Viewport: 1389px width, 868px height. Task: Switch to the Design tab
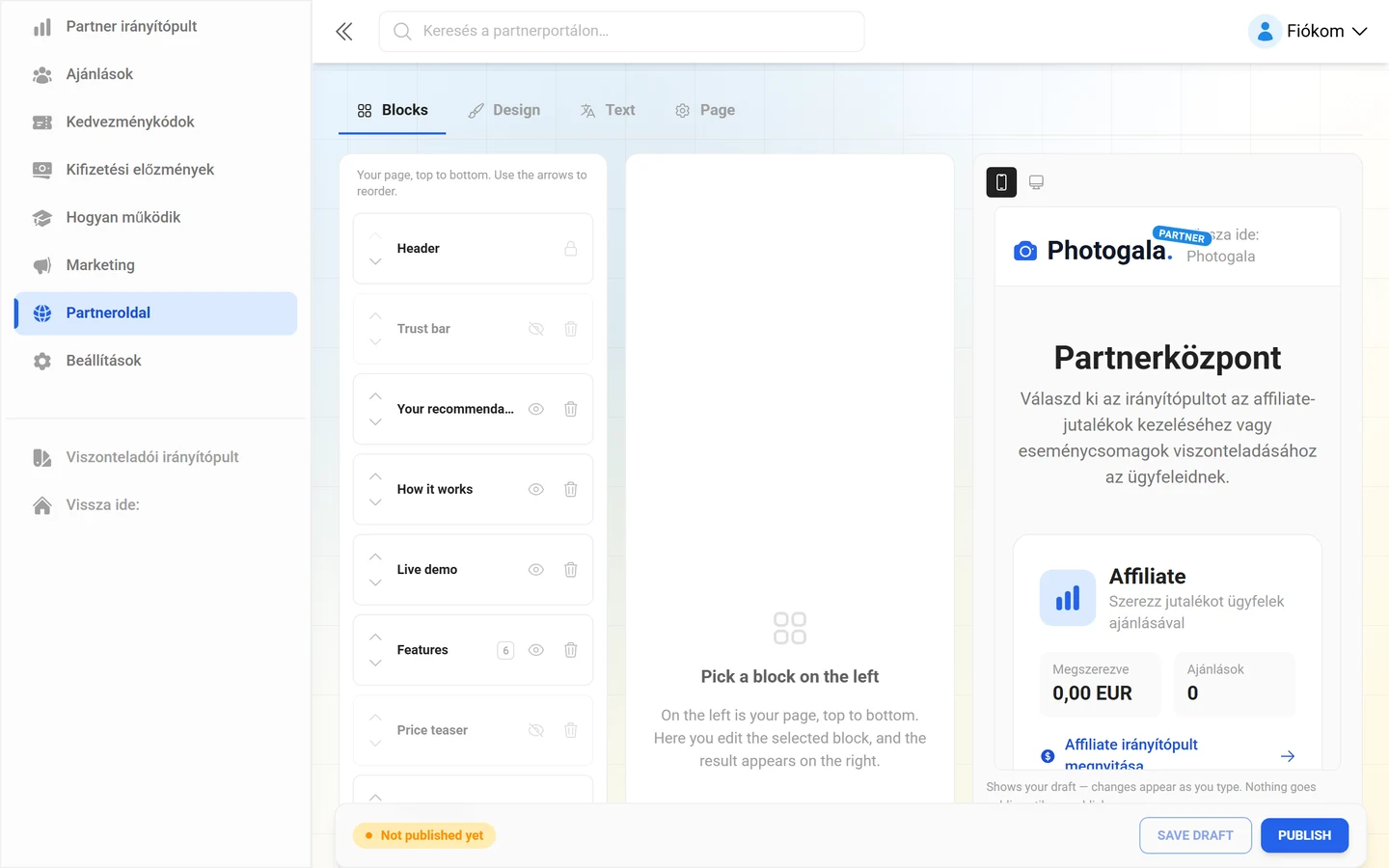pos(504,111)
